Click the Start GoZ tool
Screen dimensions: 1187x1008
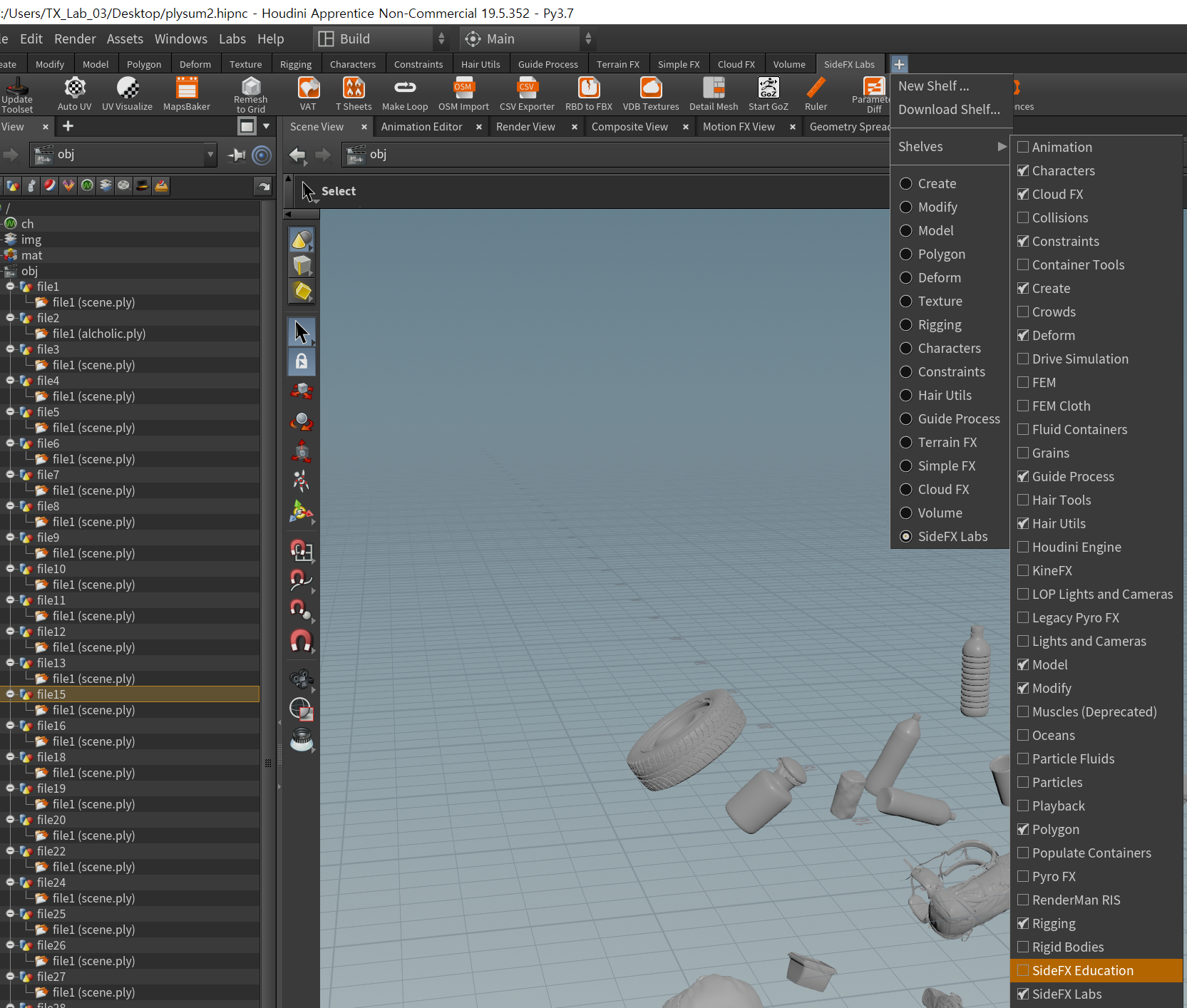769,93
